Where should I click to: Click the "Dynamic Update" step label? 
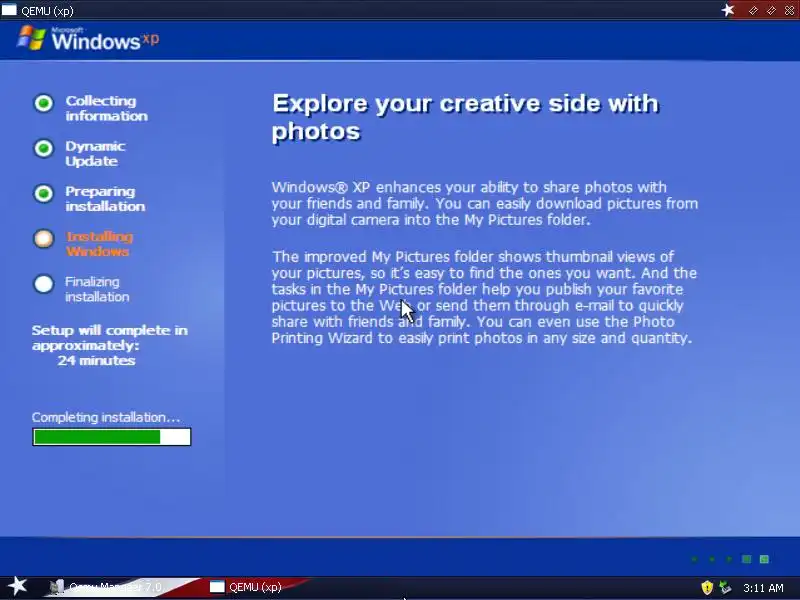click(95, 154)
